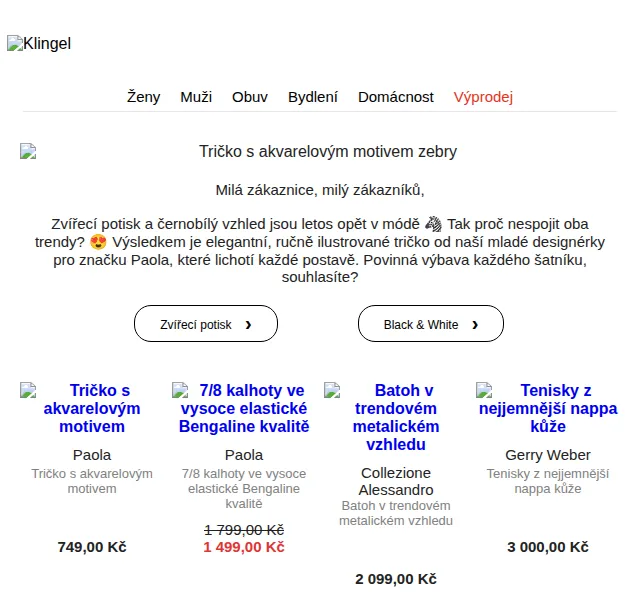This screenshot has height=600, width=640.
Task: Open the Ženy menu item
Action: pyautogui.click(x=143, y=97)
